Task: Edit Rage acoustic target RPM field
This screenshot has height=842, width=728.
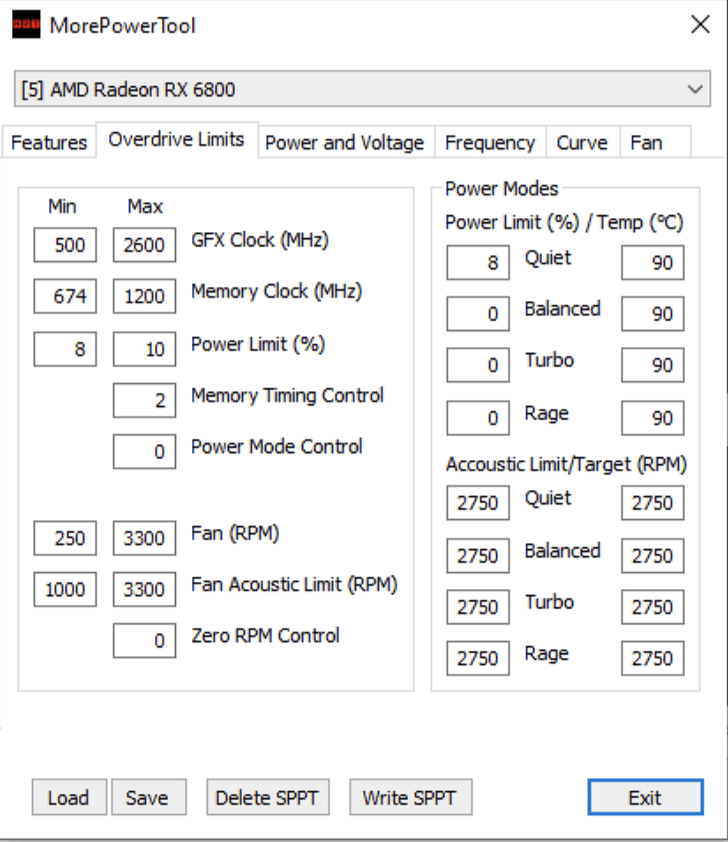Action: pos(653,658)
